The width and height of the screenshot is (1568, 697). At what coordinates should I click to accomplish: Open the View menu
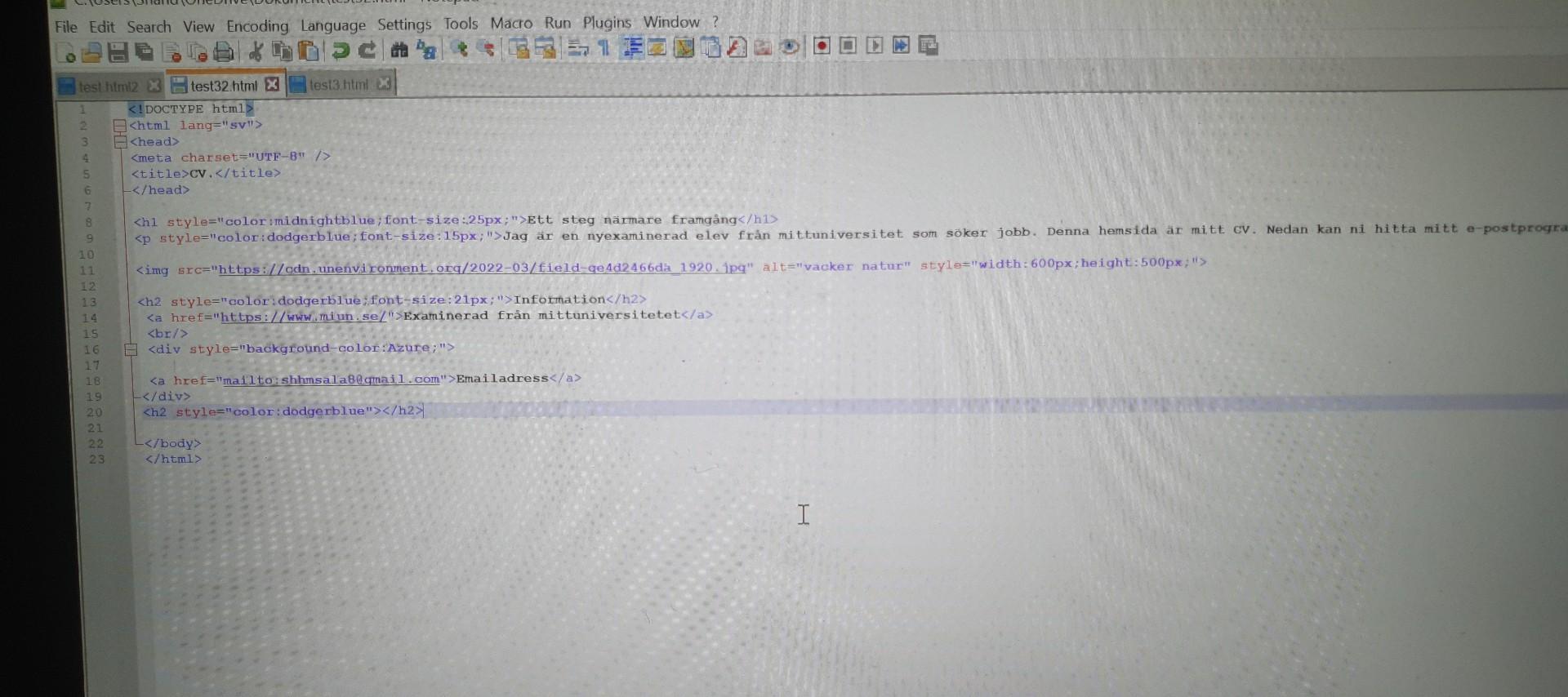tap(198, 27)
